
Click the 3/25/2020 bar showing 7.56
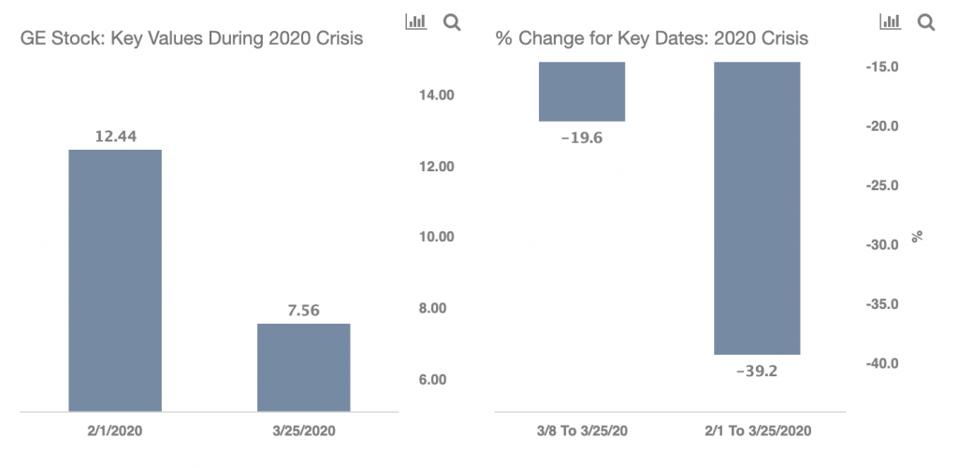click(x=303, y=367)
